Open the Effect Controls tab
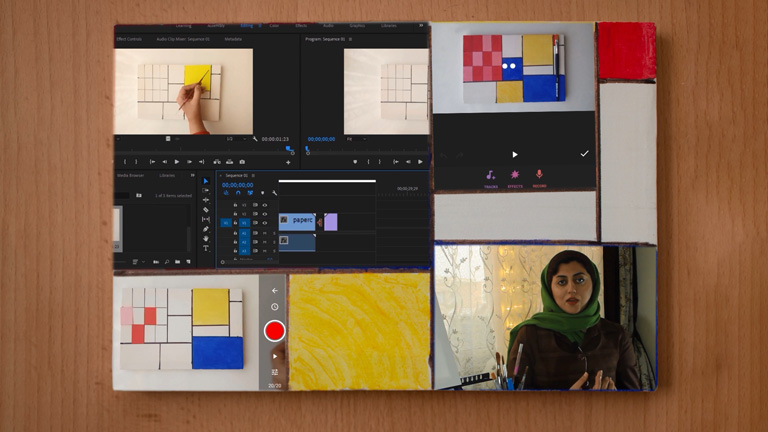768x432 pixels. pos(129,39)
